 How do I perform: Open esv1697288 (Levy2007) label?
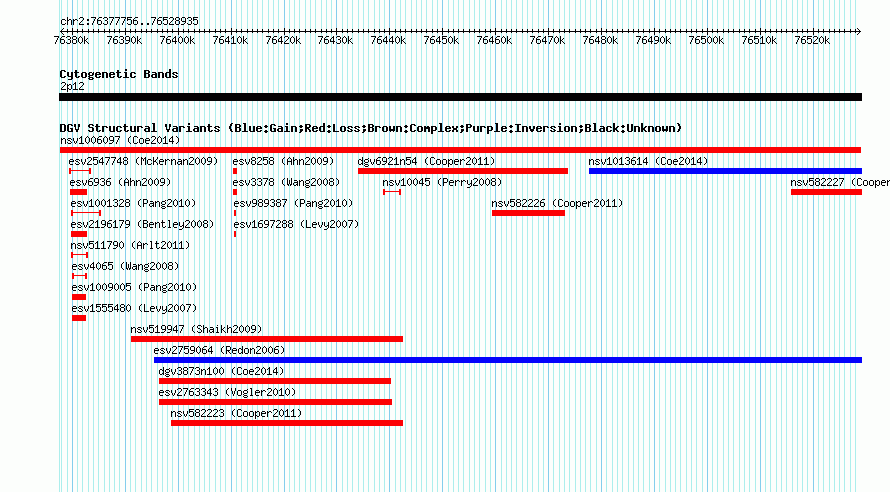296,224
